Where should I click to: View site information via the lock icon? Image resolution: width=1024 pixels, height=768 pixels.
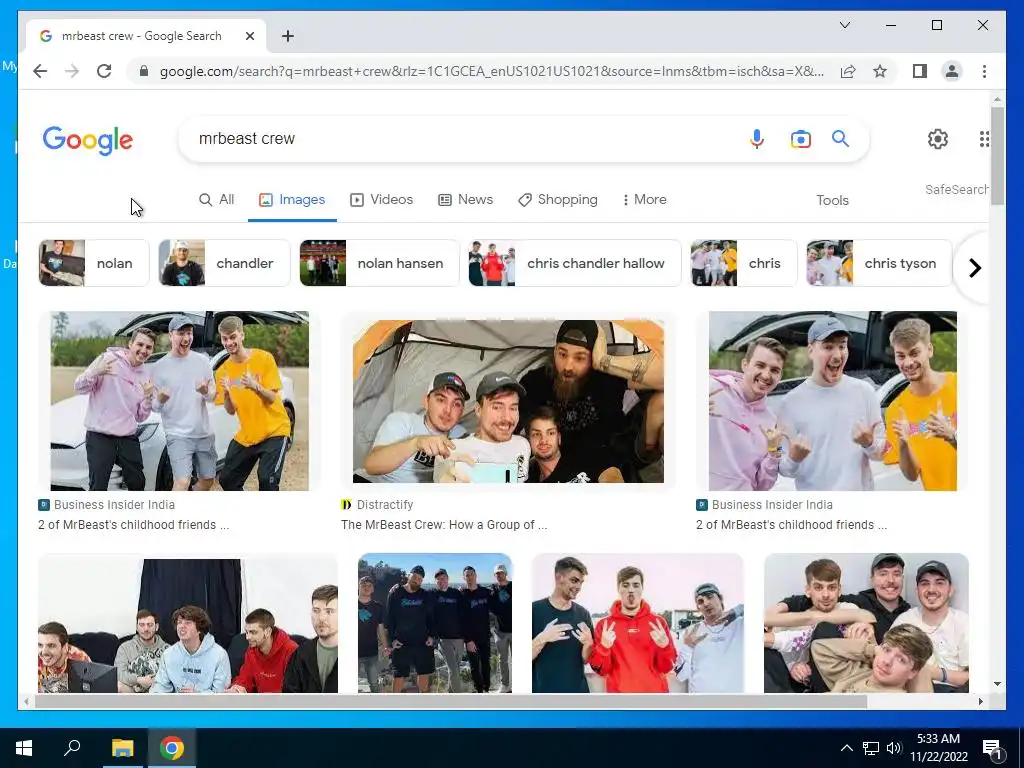pos(144,71)
